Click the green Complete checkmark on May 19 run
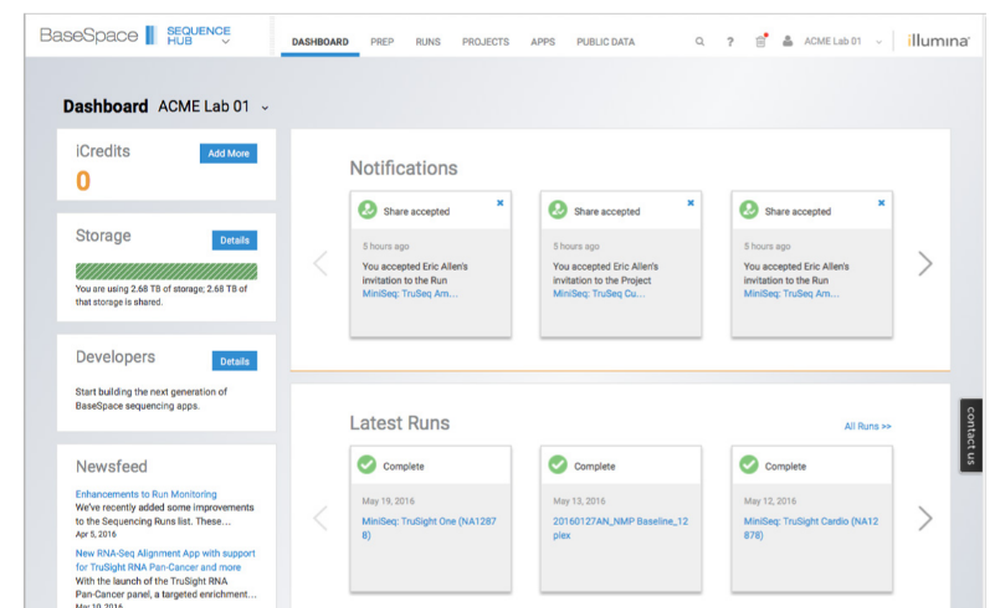Image resolution: width=1000 pixels, height=608 pixels. tap(369, 464)
